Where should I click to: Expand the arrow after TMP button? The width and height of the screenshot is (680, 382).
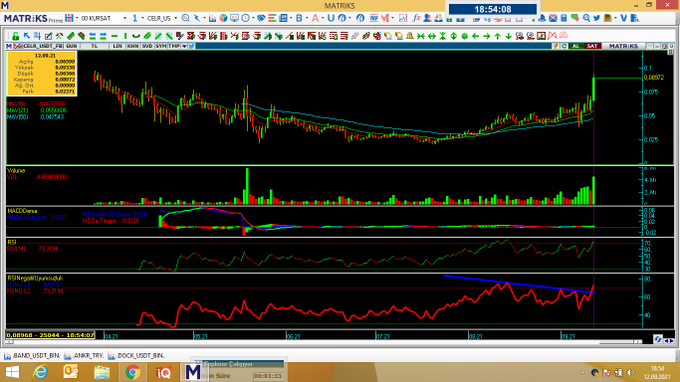[x=184, y=46]
